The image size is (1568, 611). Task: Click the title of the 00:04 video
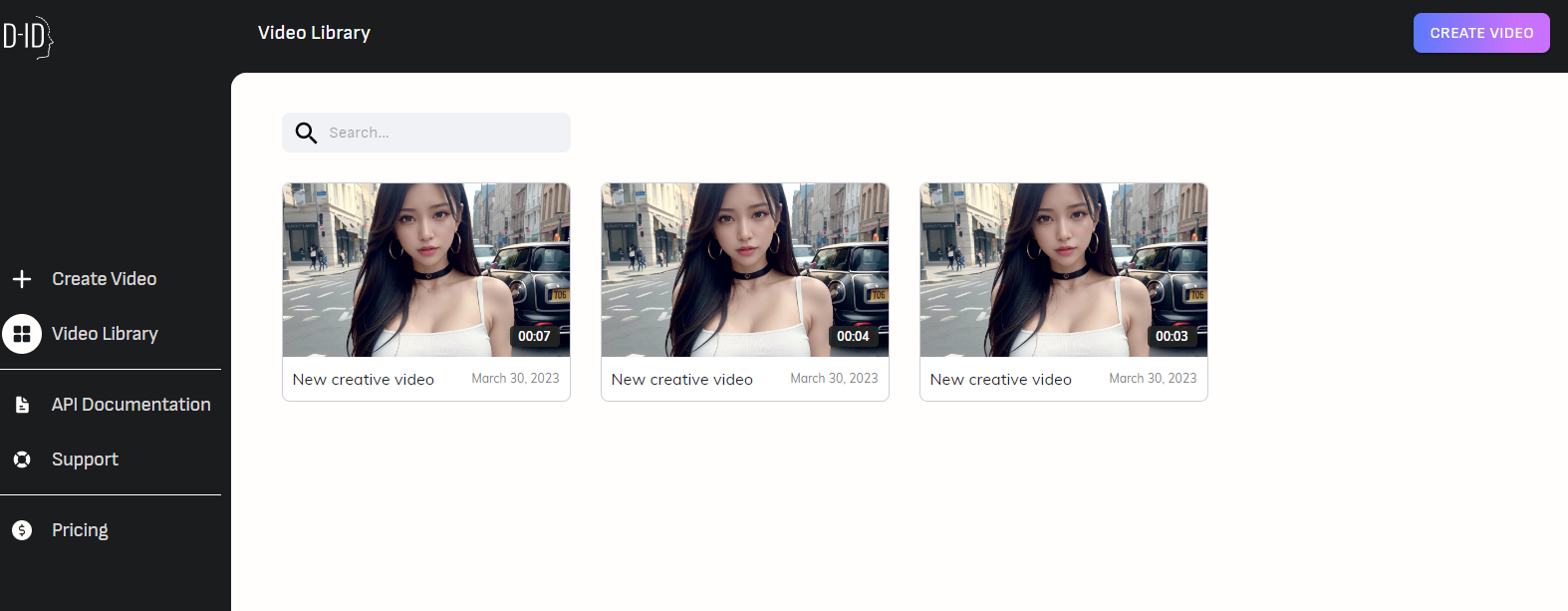[x=682, y=380]
